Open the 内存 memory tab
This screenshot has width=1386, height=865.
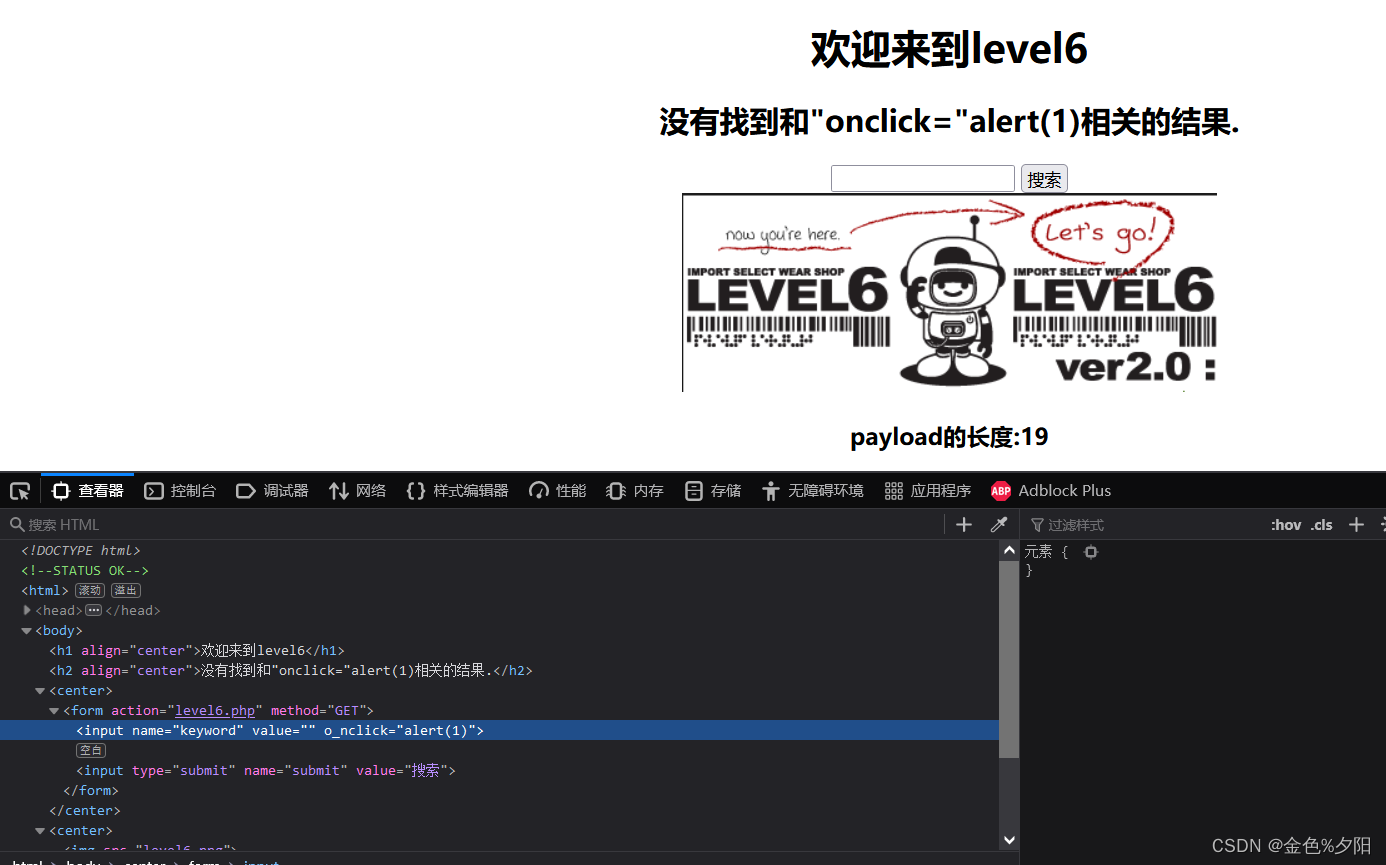[635, 491]
